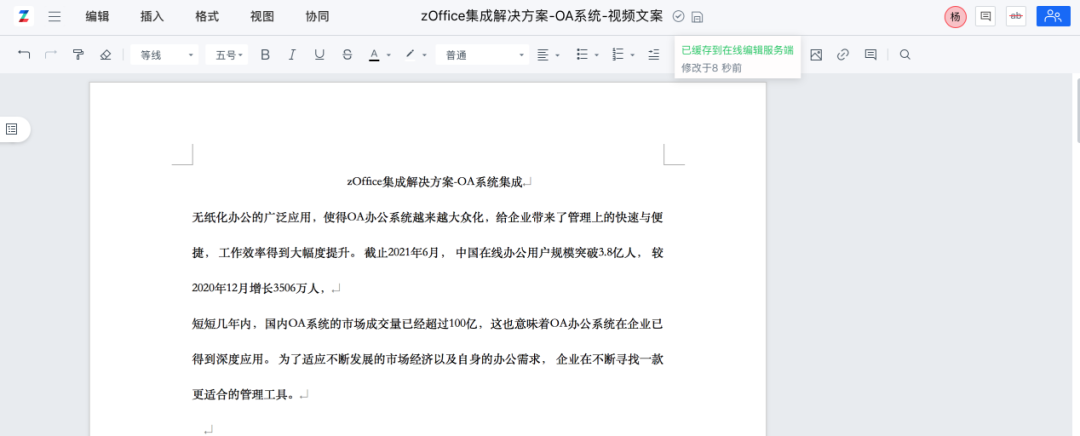Screen dimensions: 1080x436
Task: Toggle strikethrough formatting
Action: click(347, 54)
